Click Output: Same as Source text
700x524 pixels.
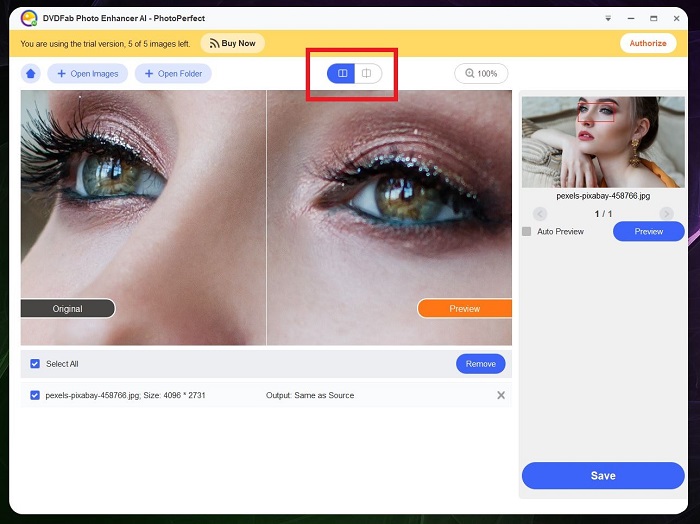click(x=310, y=395)
